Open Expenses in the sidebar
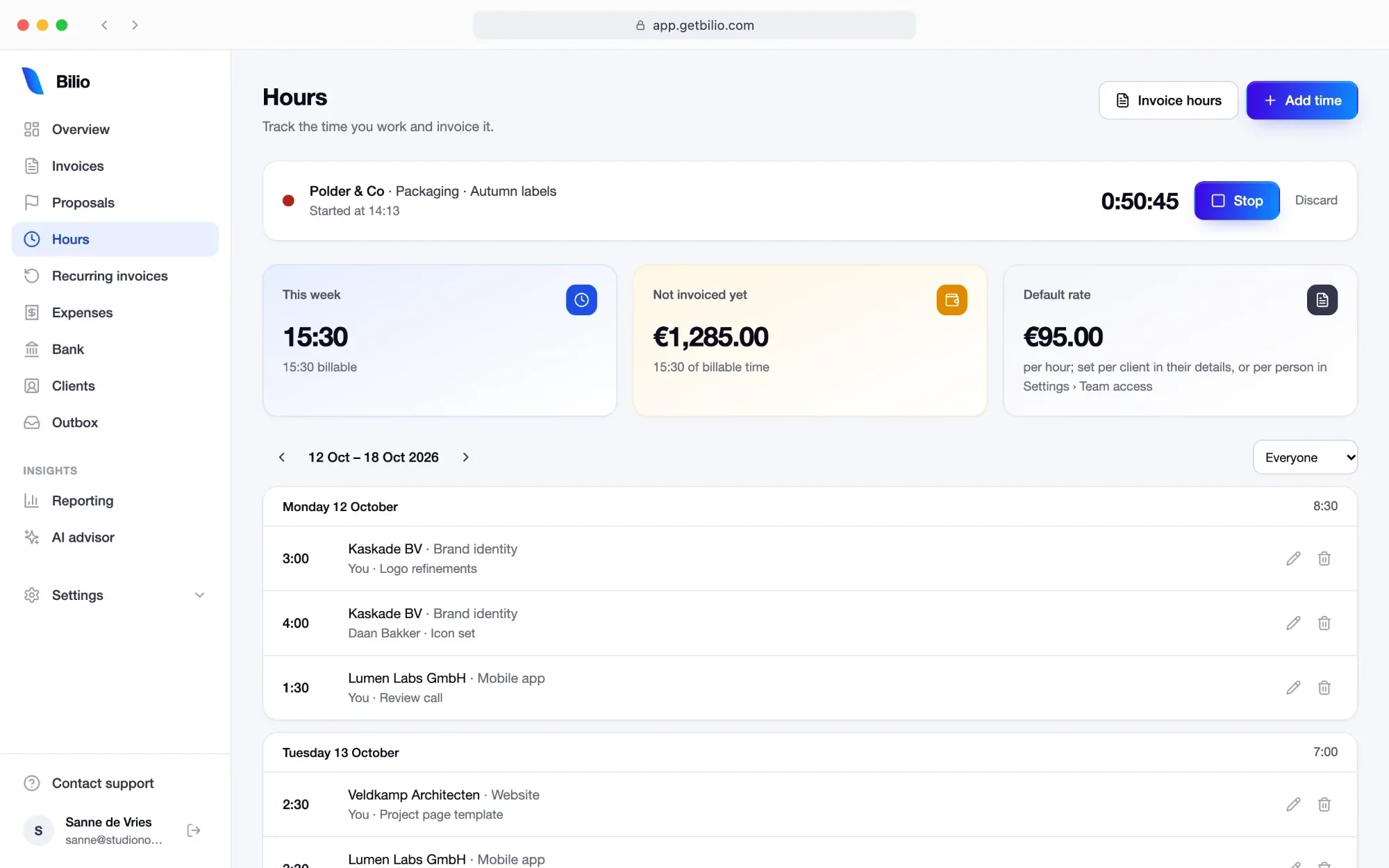The width and height of the screenshot is (1389, 868). [x=115, y=312]
